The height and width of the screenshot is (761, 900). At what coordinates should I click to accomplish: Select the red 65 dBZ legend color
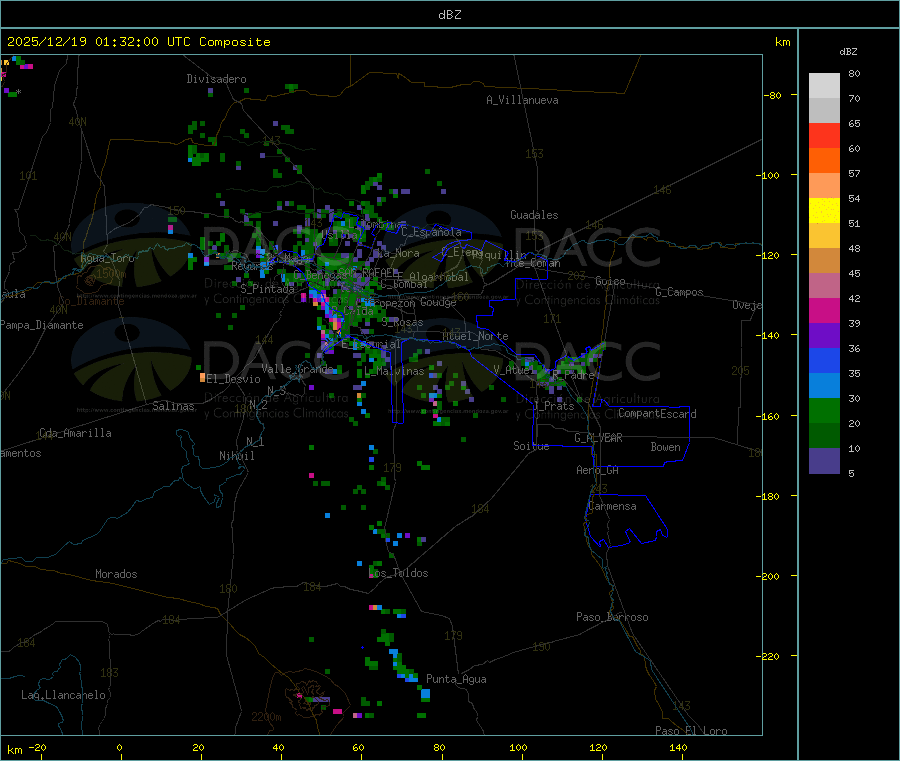824,135
